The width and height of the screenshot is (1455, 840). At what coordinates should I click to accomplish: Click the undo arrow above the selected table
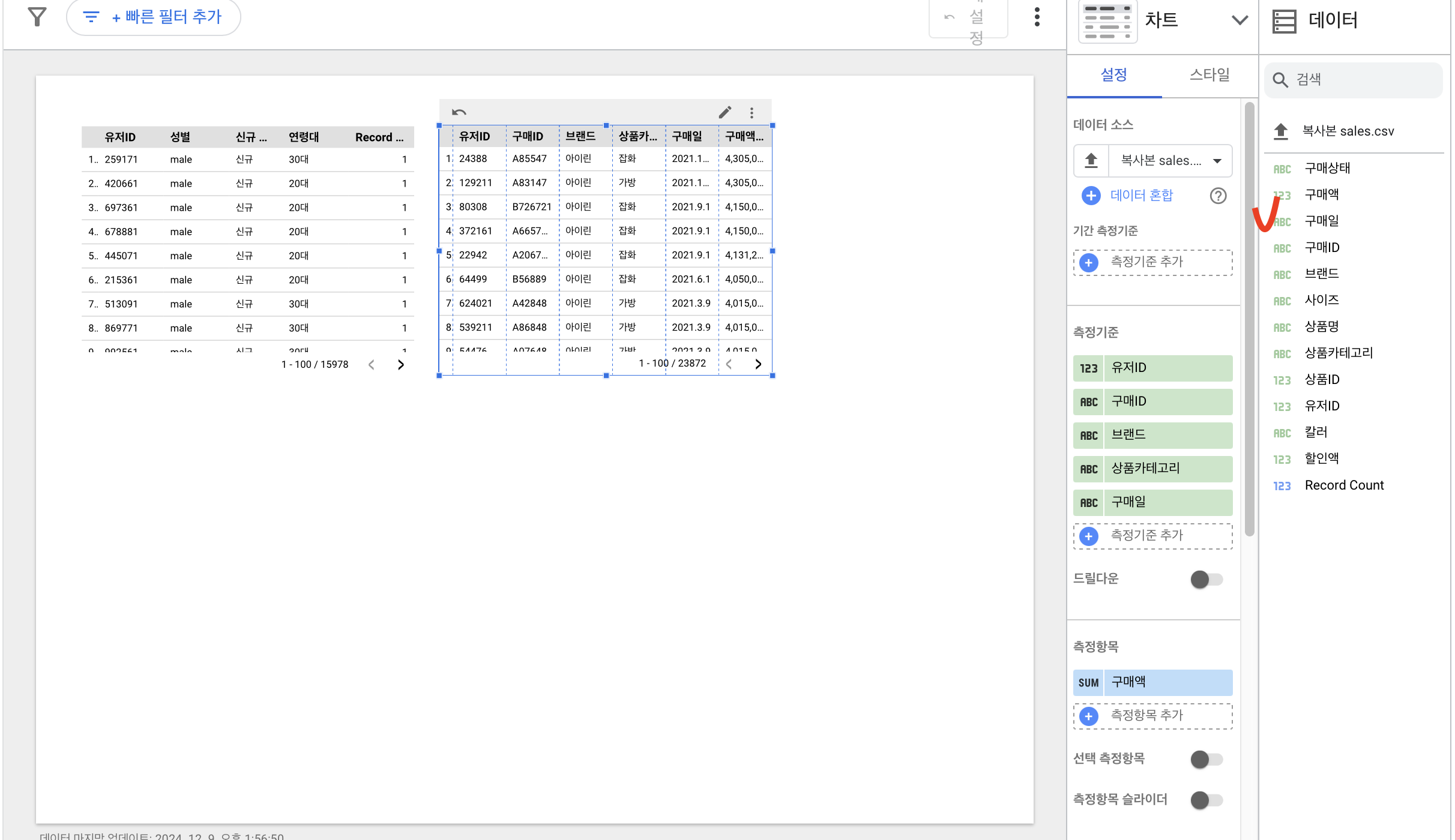[459, 112]
